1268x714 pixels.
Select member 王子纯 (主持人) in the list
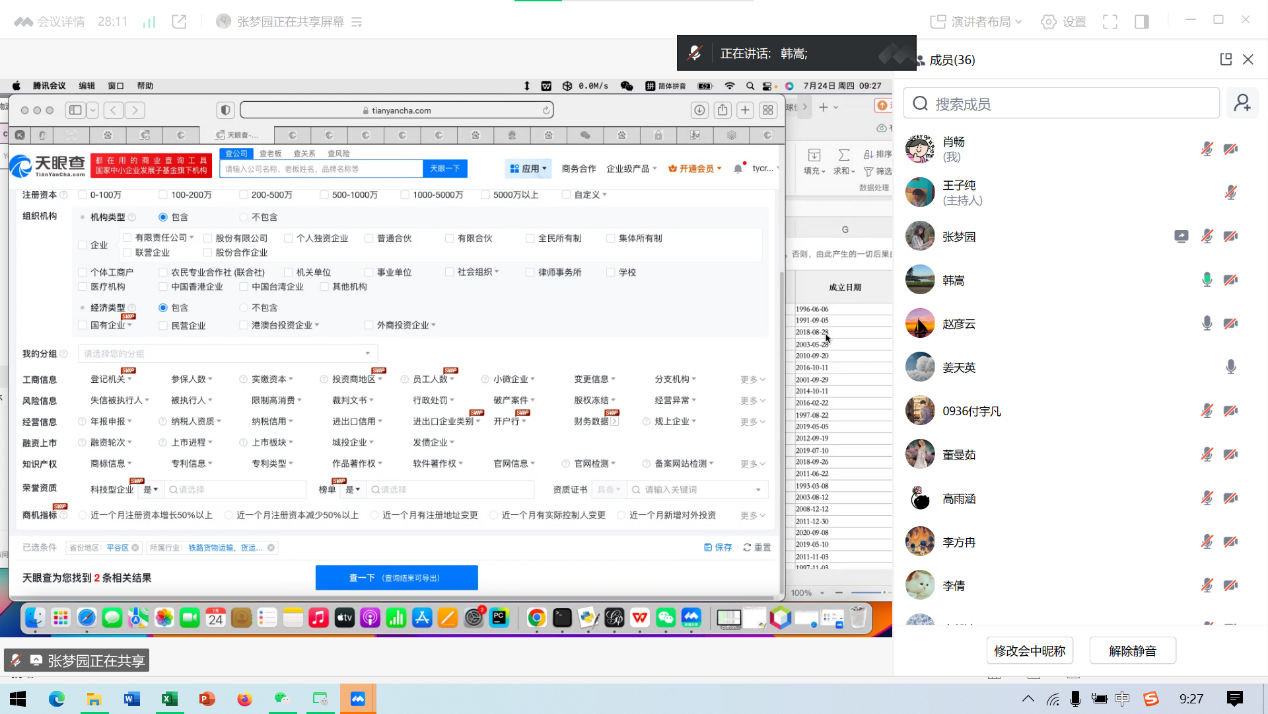pos(959,192)
